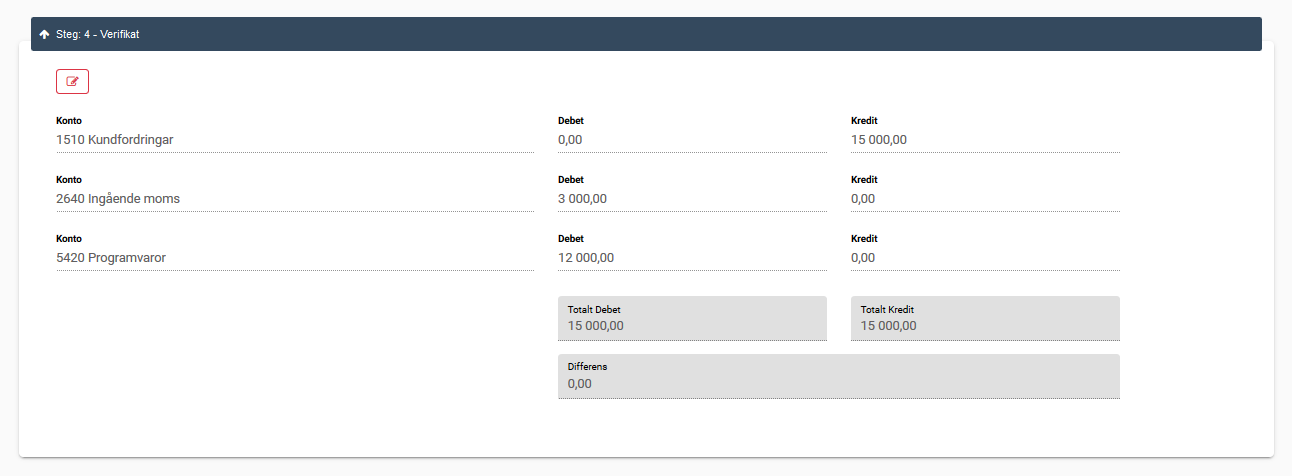Click the Konto label above 2640 Ingående moms
Viewport: 1292px width, 476px height.
[x=69, y=180]
